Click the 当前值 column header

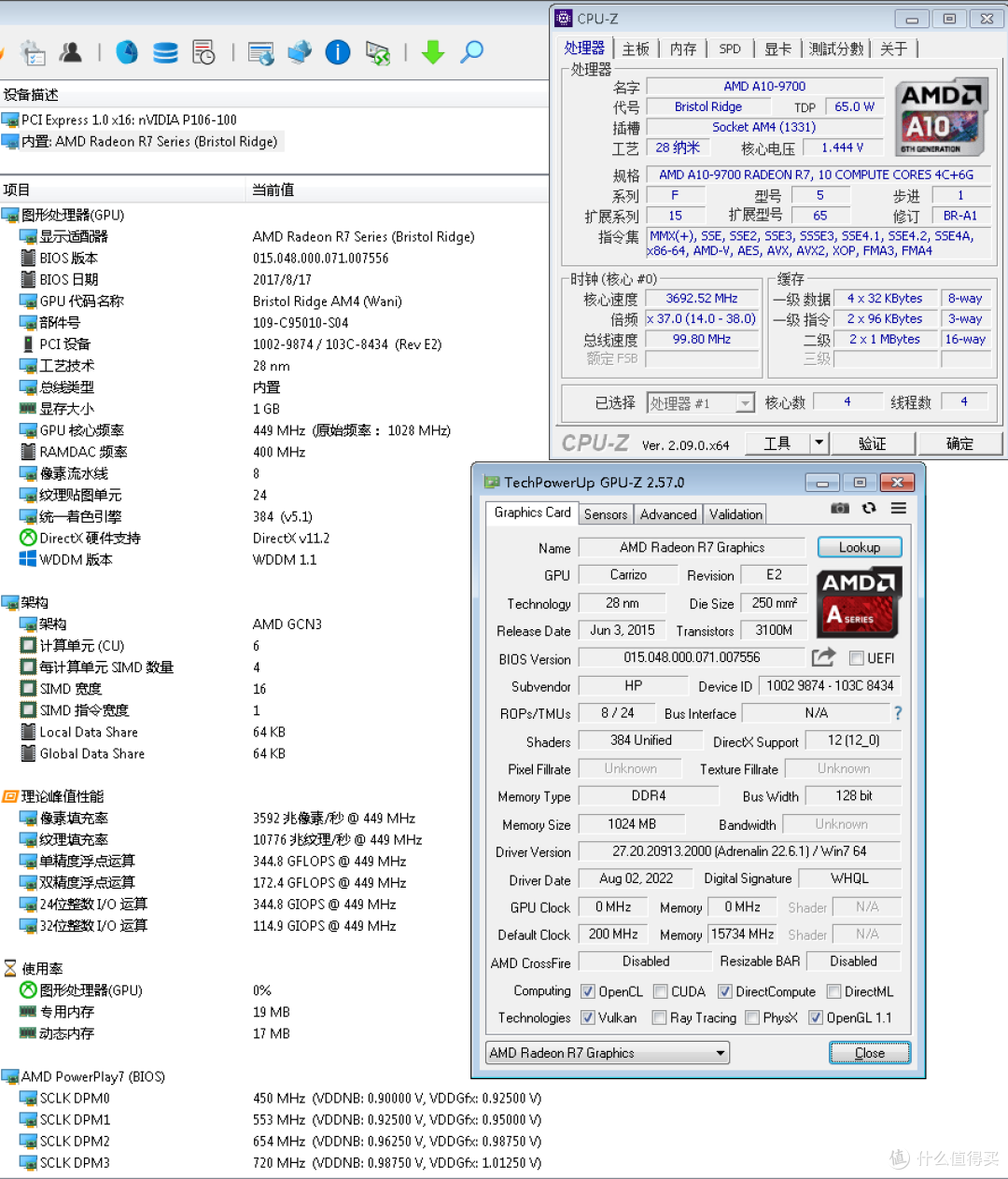398,189
